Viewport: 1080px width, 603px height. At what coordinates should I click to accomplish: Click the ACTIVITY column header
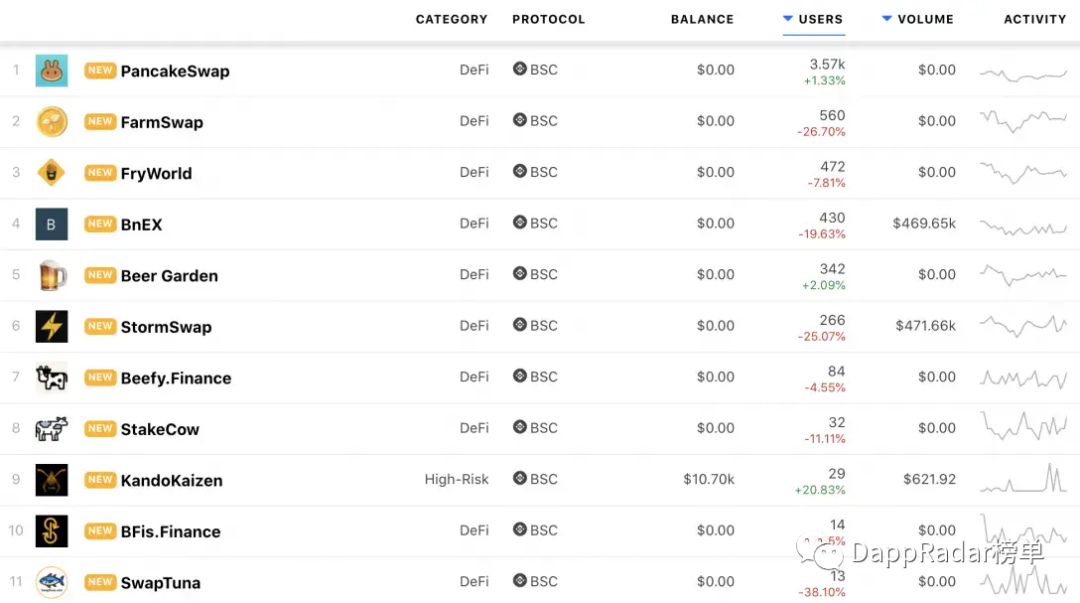point(1035,19)
